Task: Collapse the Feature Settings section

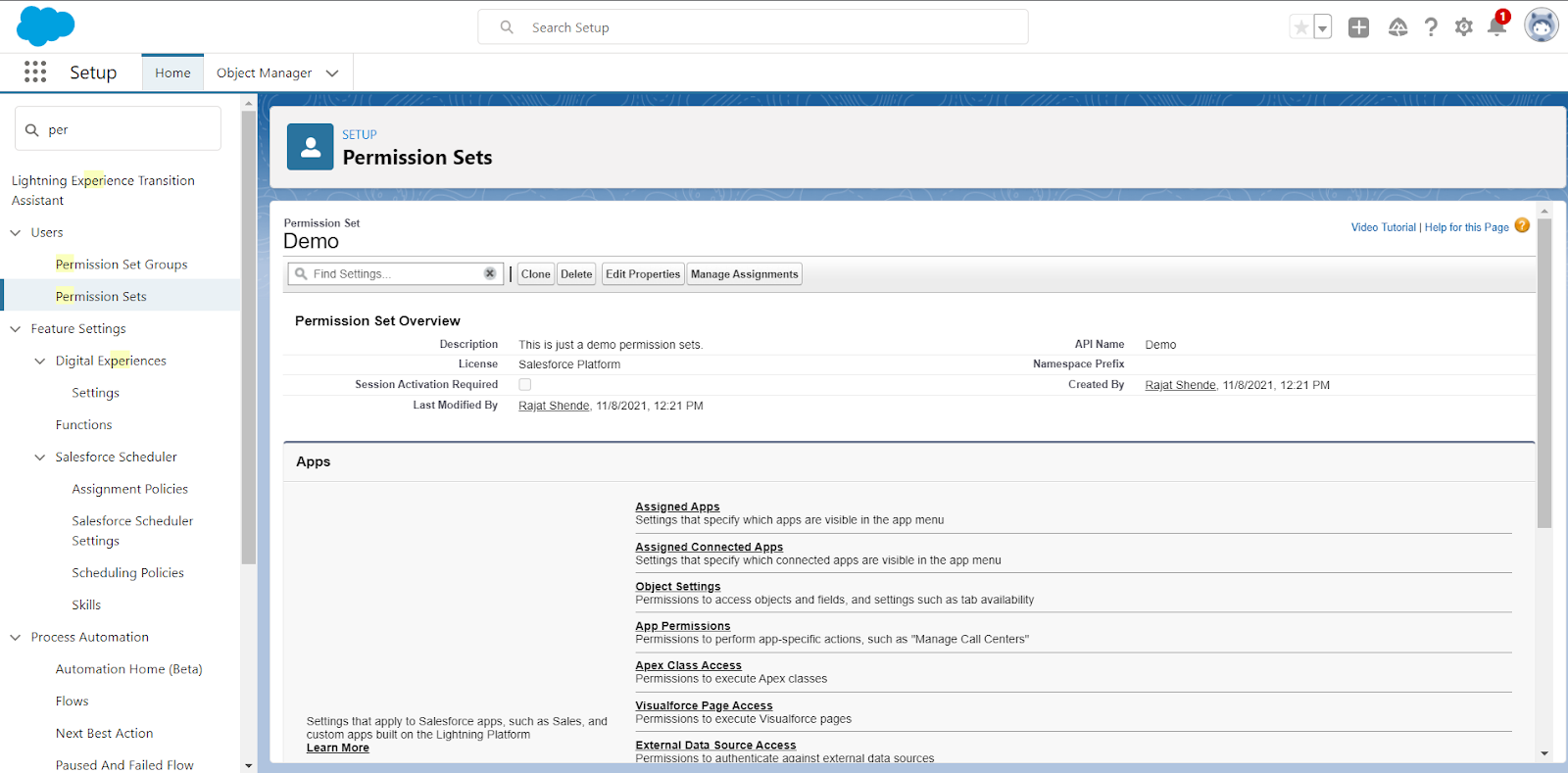Action: 16,328
